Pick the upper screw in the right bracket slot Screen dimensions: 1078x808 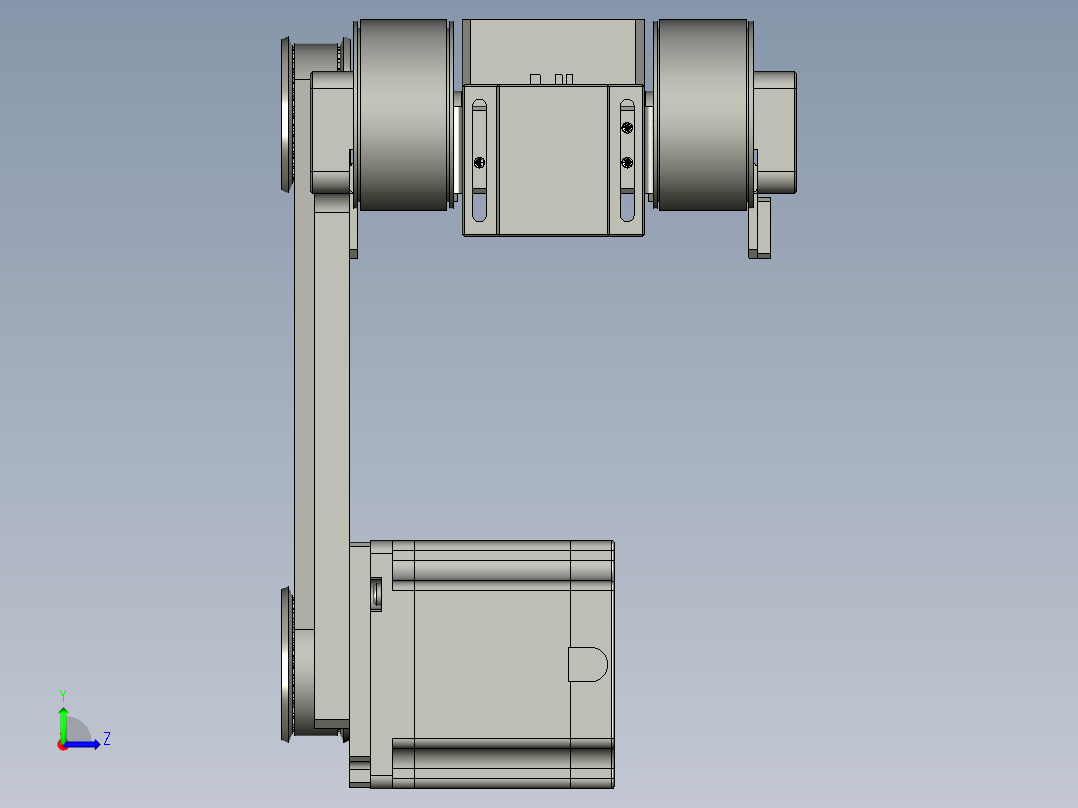pos(627,128)
